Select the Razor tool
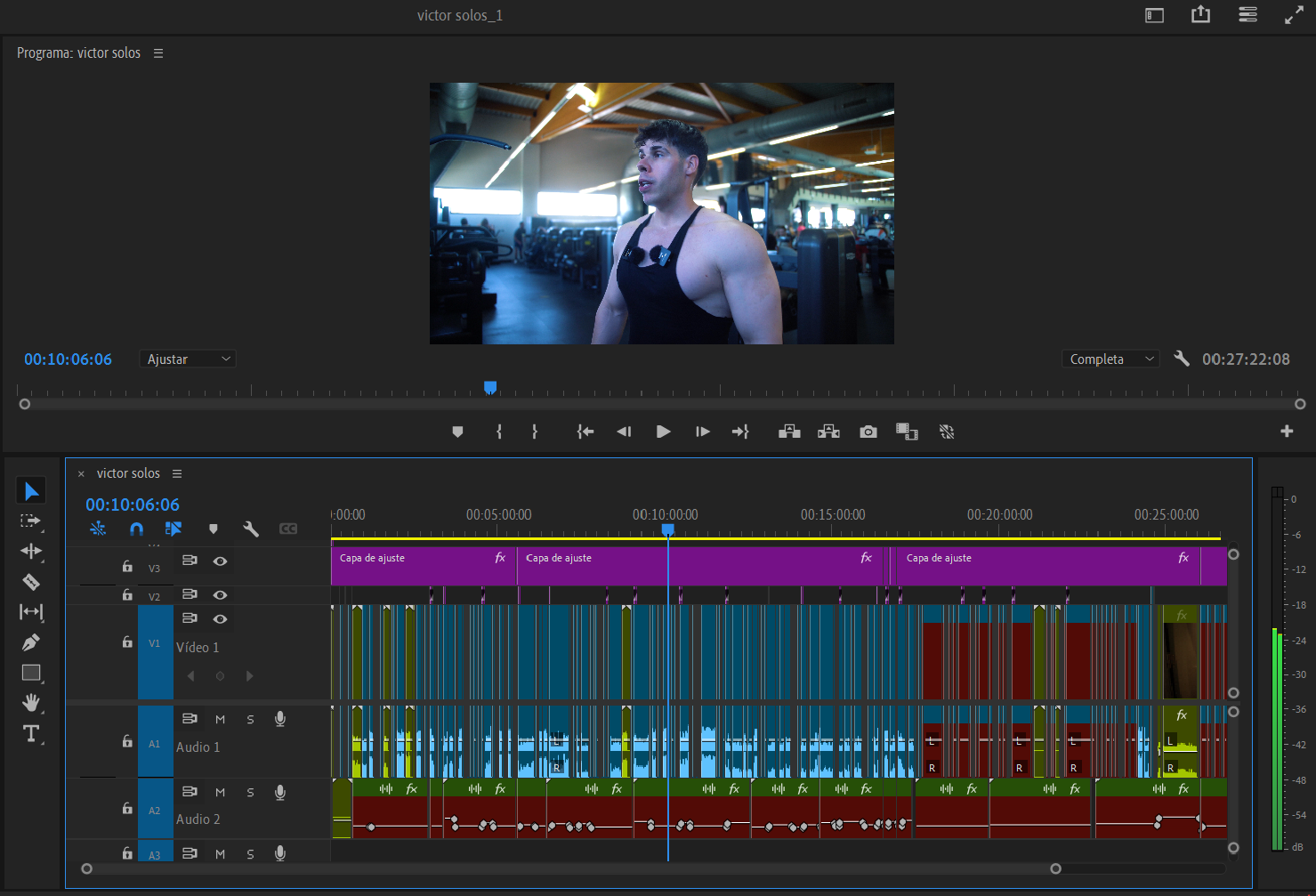Viewport: 1316px width, 896px height. click(31, 582)
